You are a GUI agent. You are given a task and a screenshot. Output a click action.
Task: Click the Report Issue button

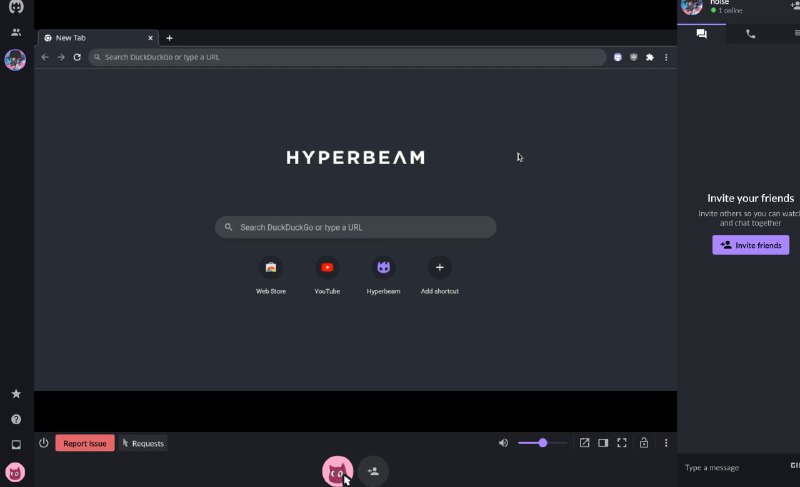(x=85, y=443)
